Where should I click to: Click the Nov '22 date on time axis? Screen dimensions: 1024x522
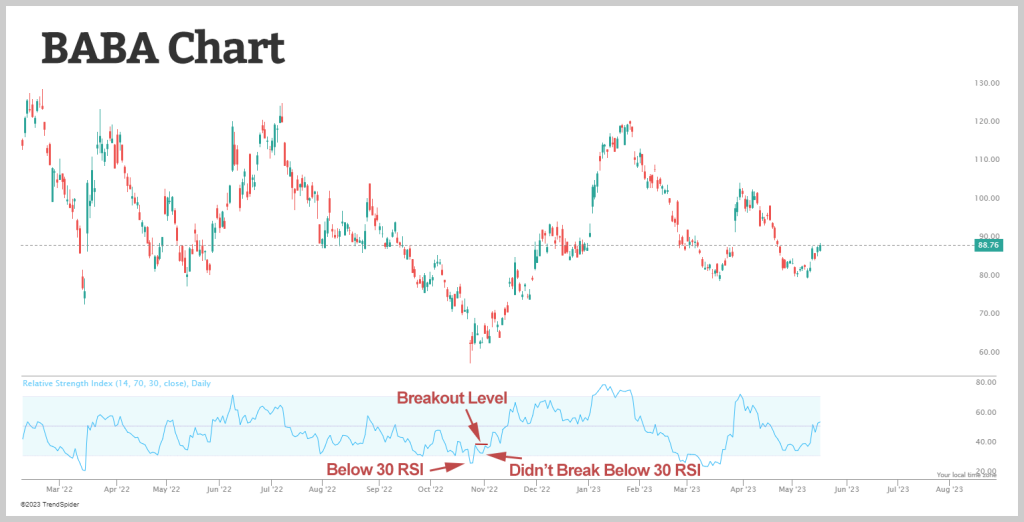coord(484,490)
